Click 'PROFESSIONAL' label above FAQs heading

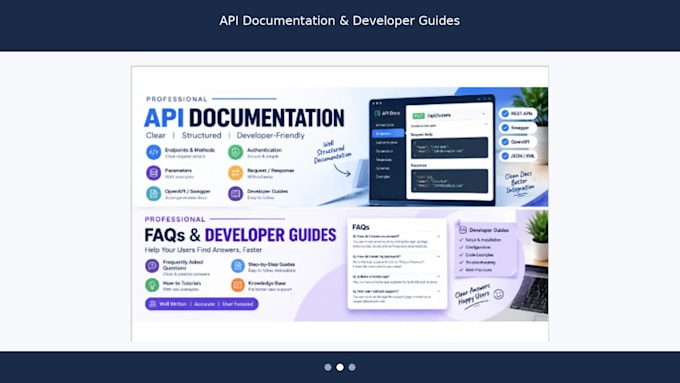[x=175, y=219]
